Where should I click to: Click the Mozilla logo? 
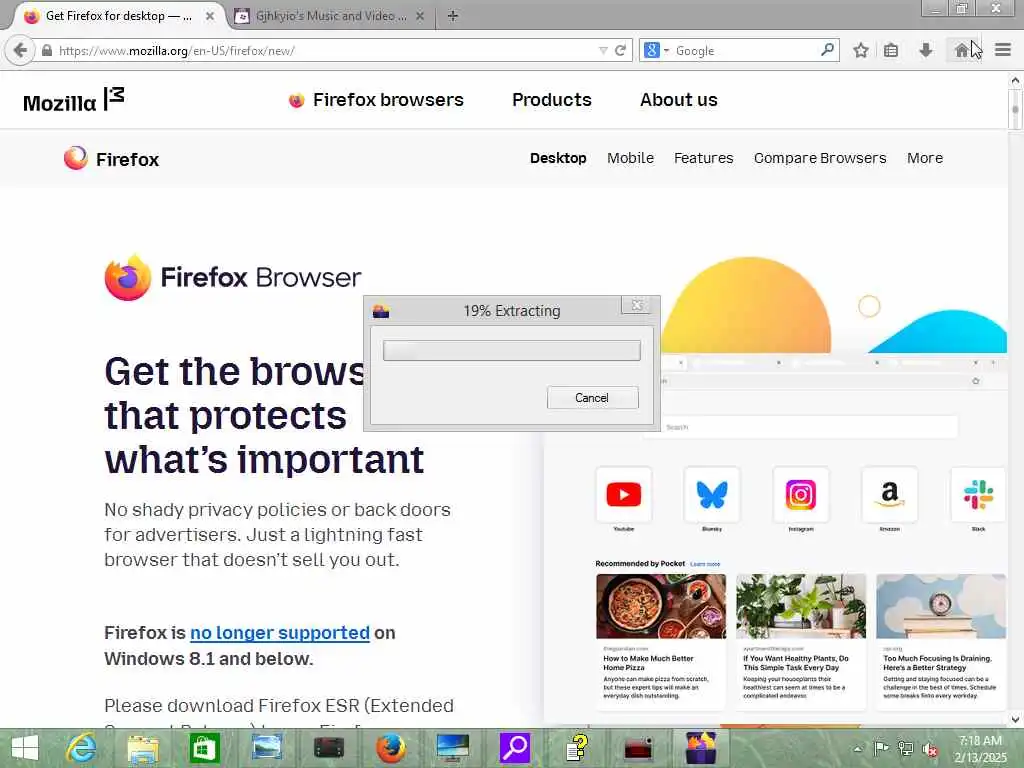pyautogui.click(x=73, y=100)
